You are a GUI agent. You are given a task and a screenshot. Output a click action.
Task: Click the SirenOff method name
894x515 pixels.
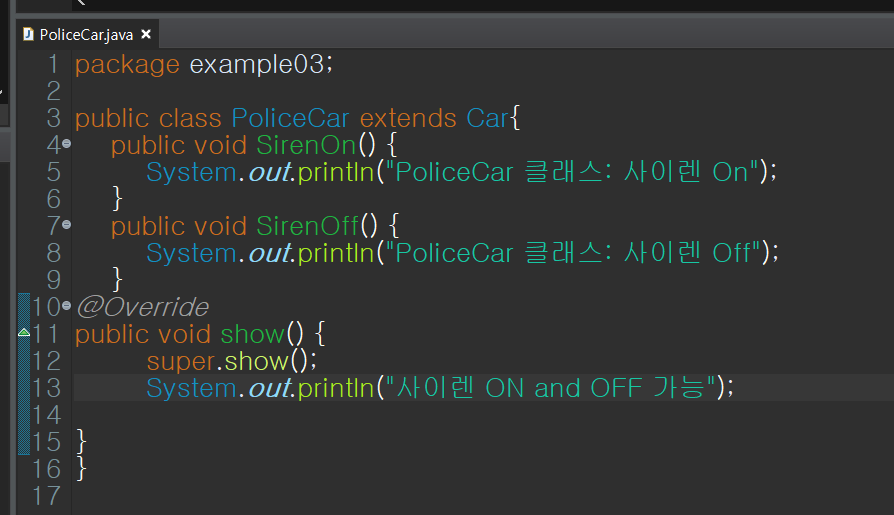click(307, 226)
